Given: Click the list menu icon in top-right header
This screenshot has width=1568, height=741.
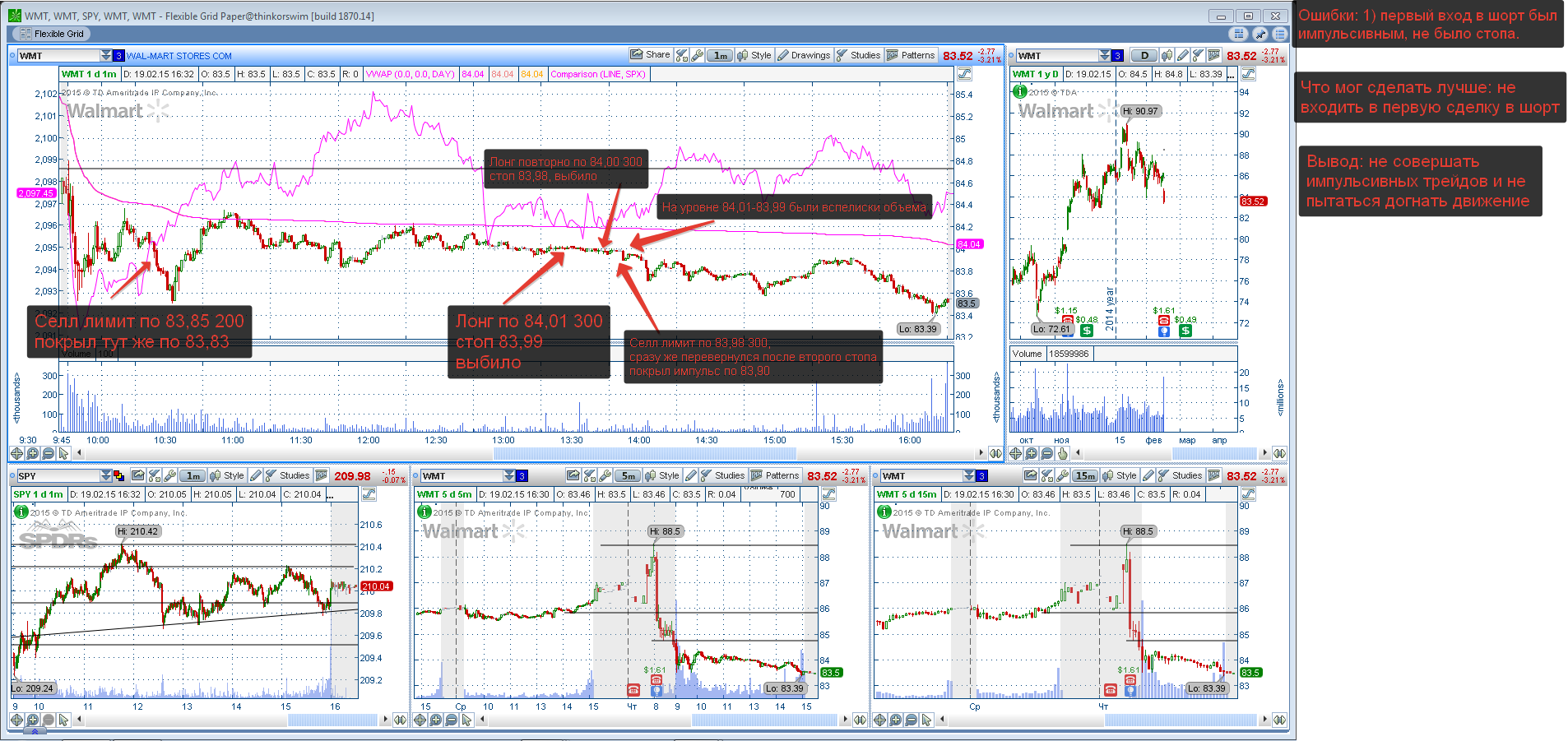Looking at the screenshot, I should click(1280, 34).
